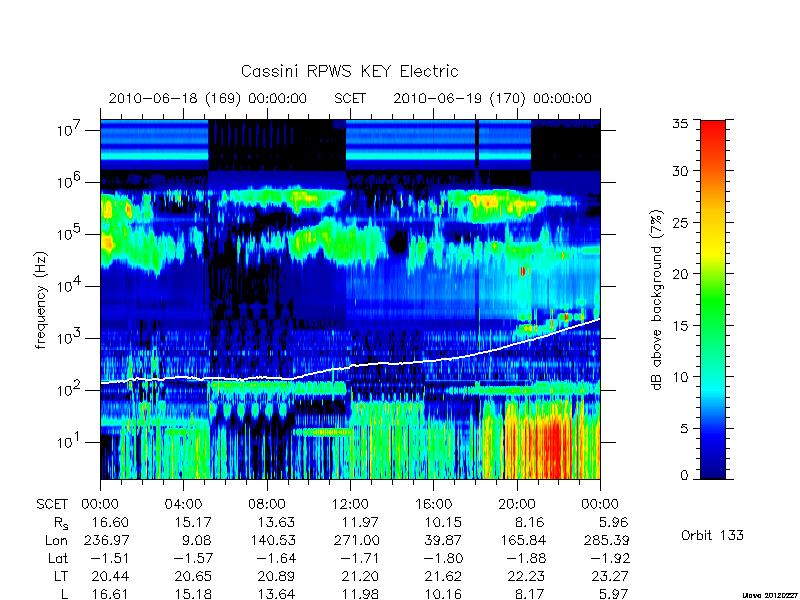Viewport: 800px width, 600px height.
Task: Select the Rs value 11.97
Action: [360, 522]
